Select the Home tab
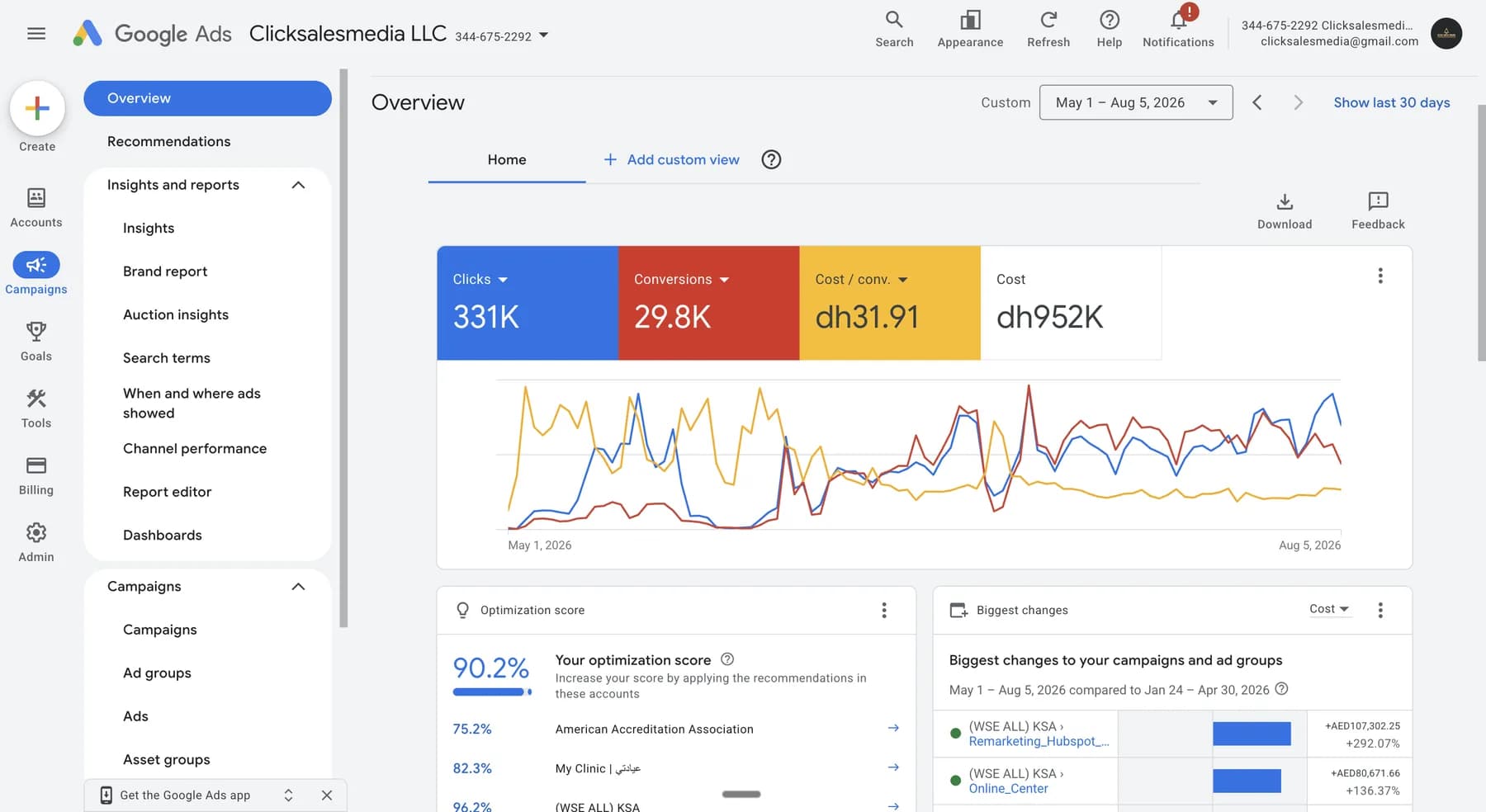 507,160
